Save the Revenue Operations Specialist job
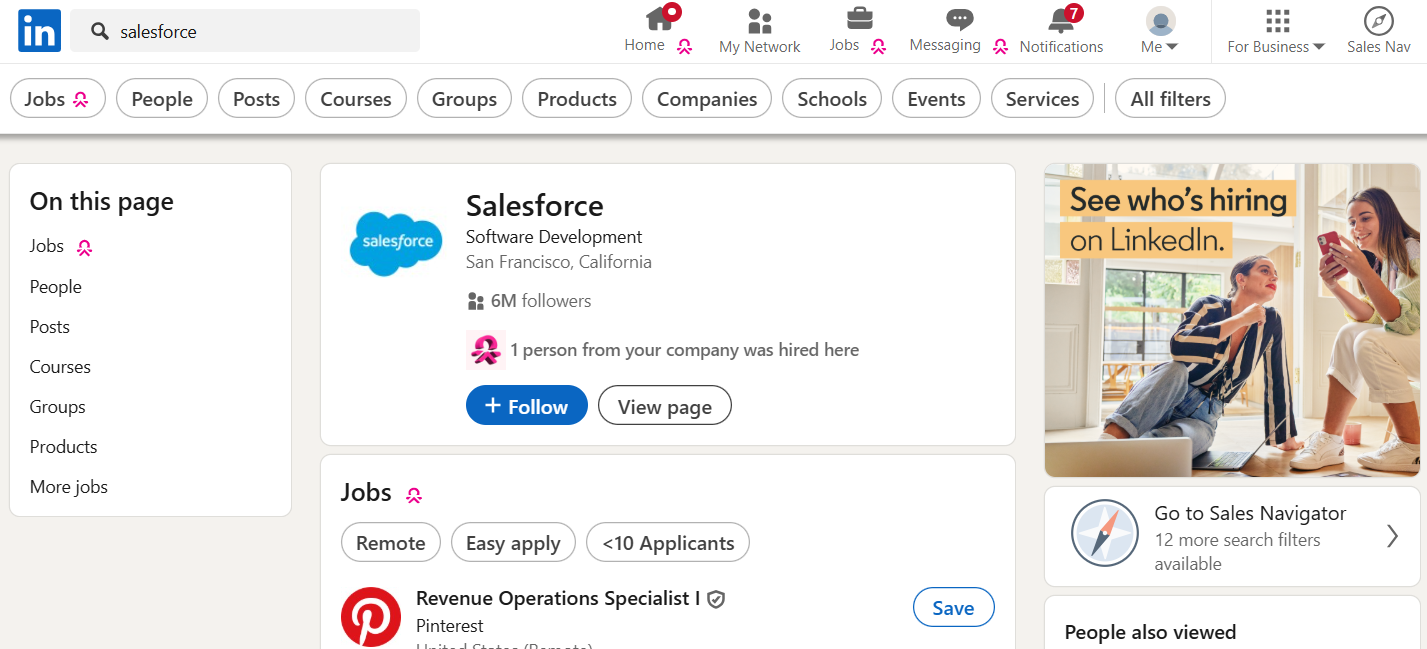Viewport: 1427px width, 649px height. tap(954, 608)
